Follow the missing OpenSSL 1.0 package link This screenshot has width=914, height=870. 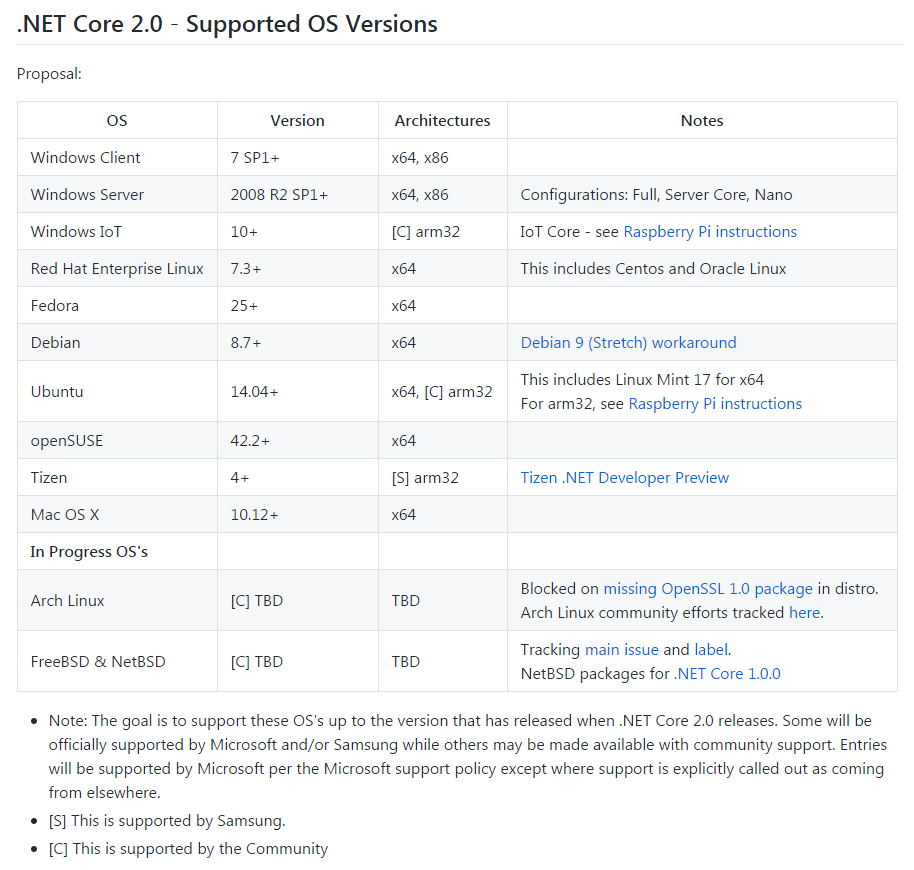[x=708, y=589]
